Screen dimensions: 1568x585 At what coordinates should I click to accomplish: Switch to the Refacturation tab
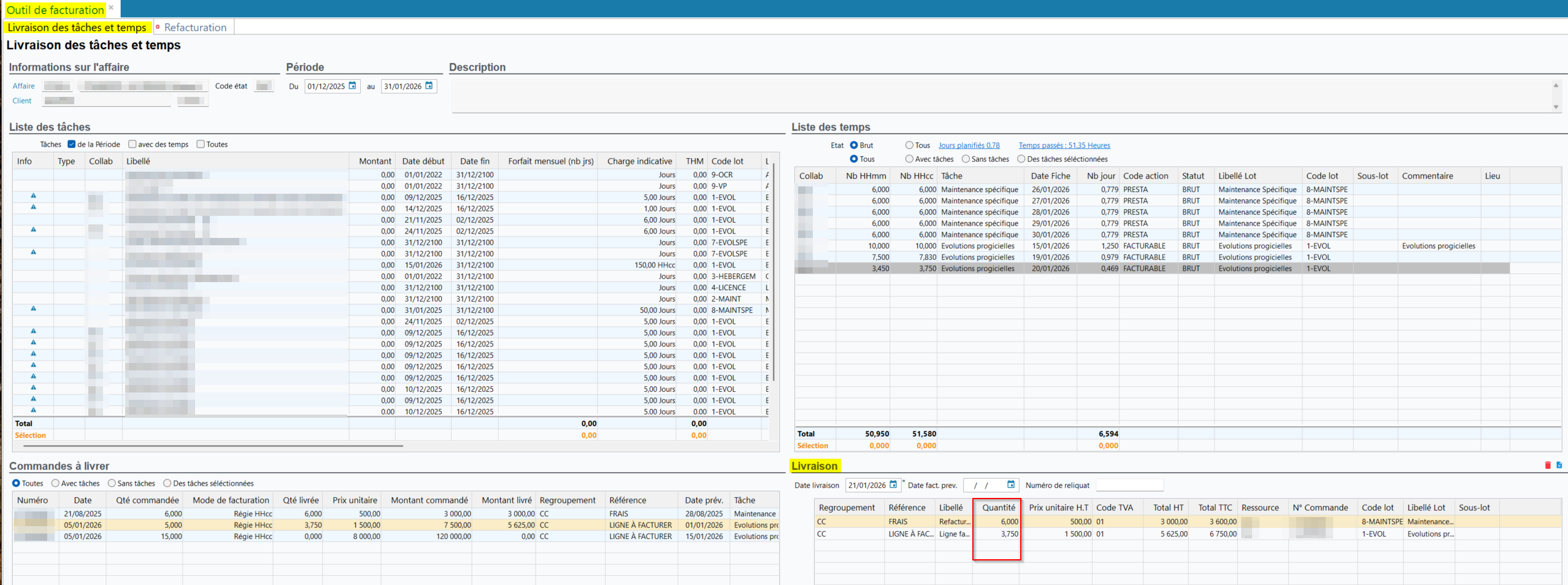coord(194,28)
